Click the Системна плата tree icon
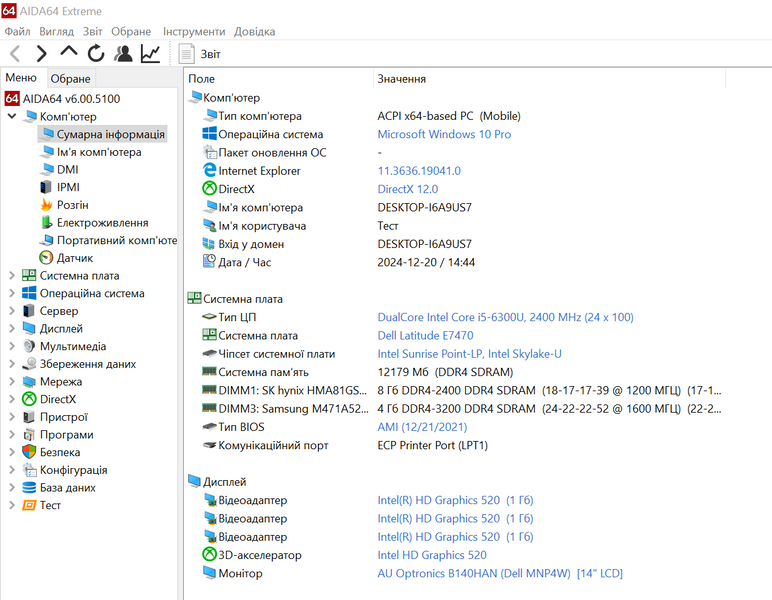 [29, 276]
